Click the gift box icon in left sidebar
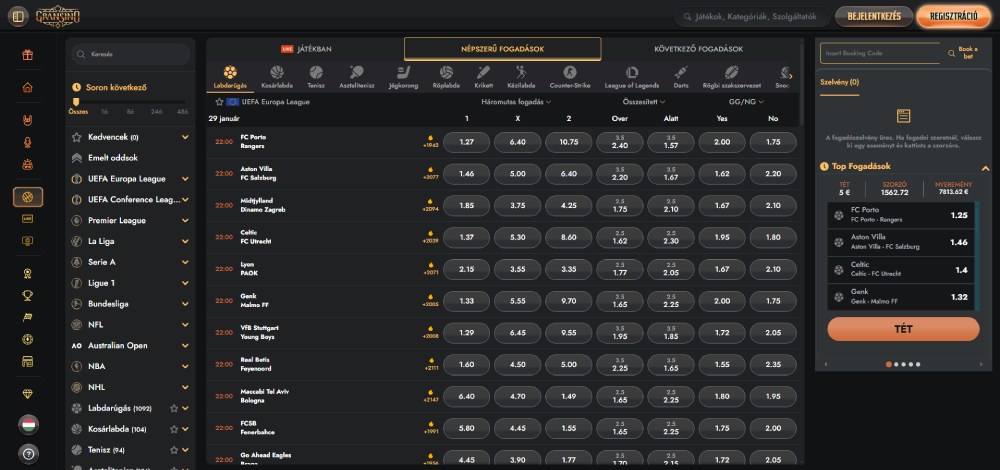The height and width of the screenshot is (470, 1000). pos(28,54)
